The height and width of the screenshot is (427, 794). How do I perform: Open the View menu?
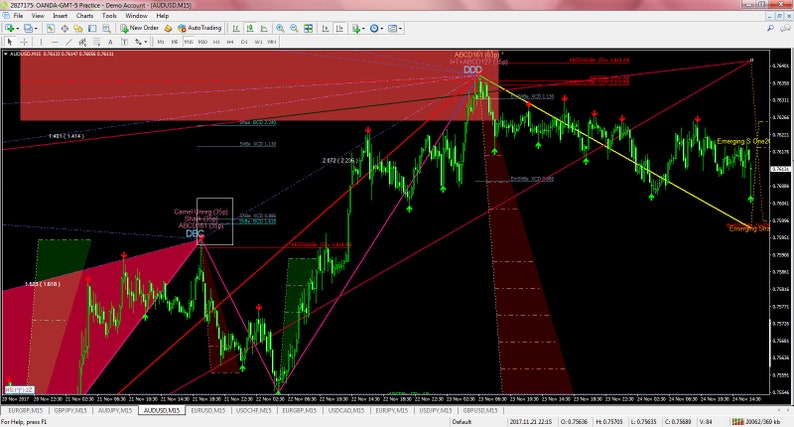38,16
